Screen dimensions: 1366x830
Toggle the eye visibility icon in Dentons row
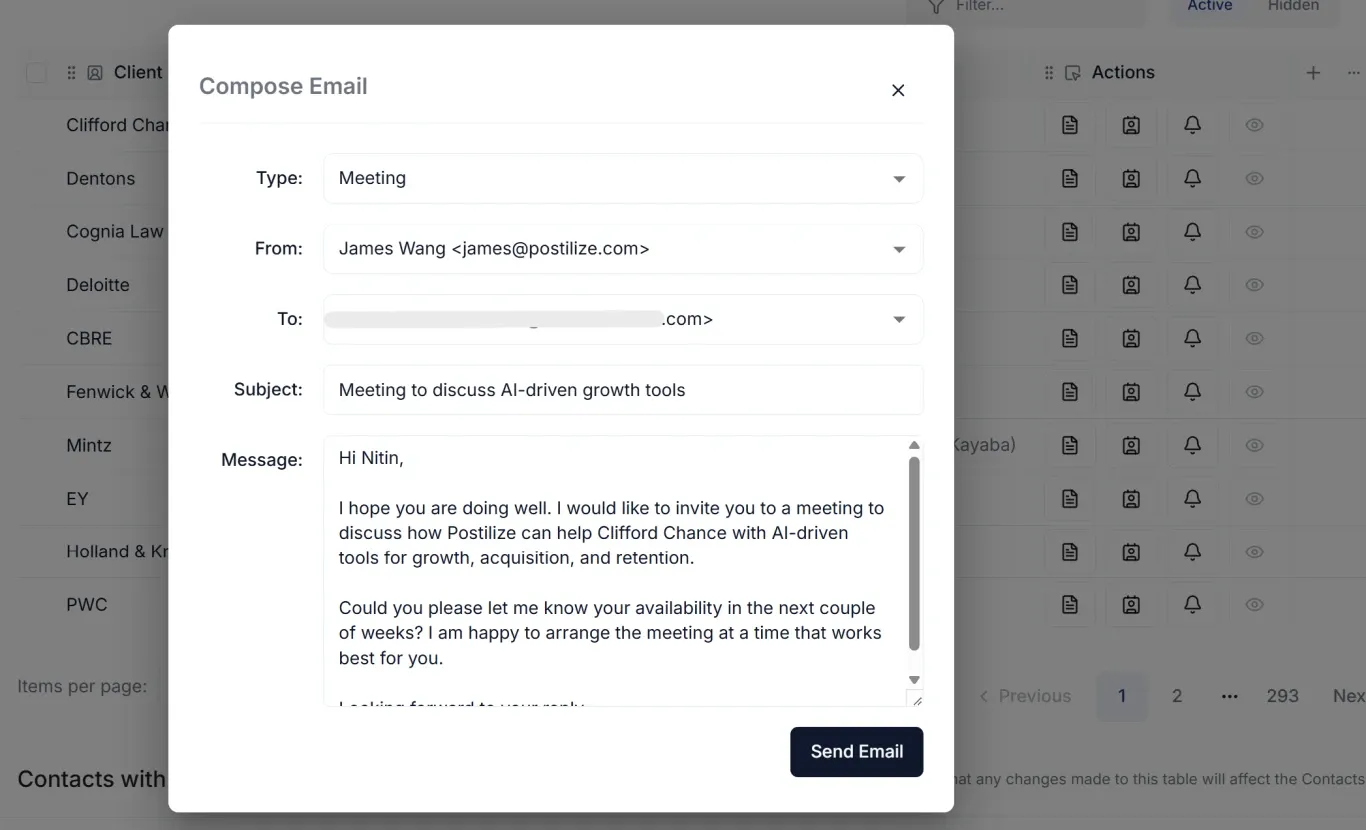pos(1254,179)
